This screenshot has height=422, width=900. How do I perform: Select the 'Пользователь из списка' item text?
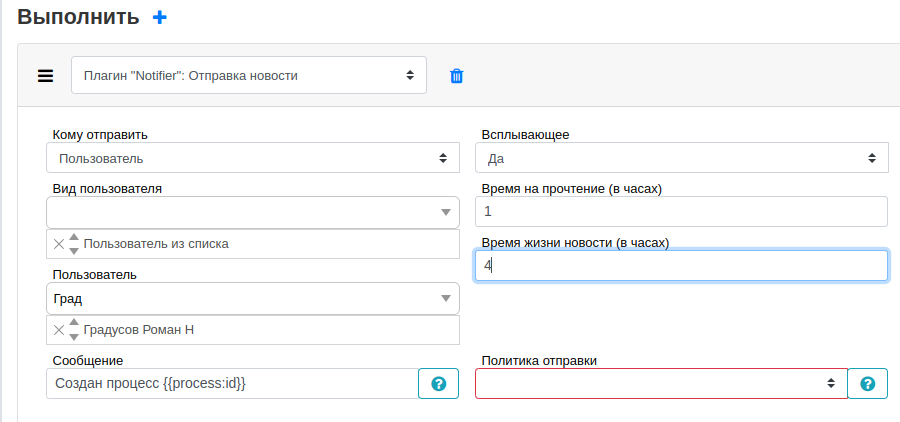click(156, 244)
